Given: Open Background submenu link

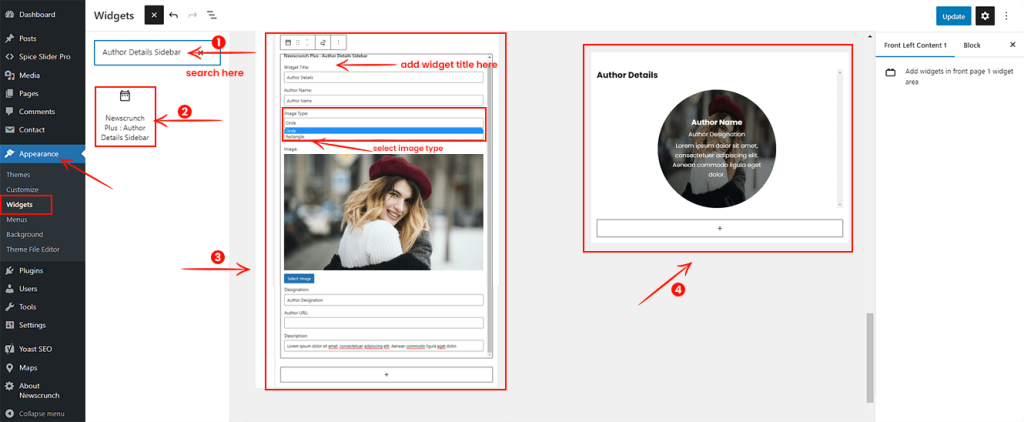Looking at the screenshot, I should click(x=25, y=235).
